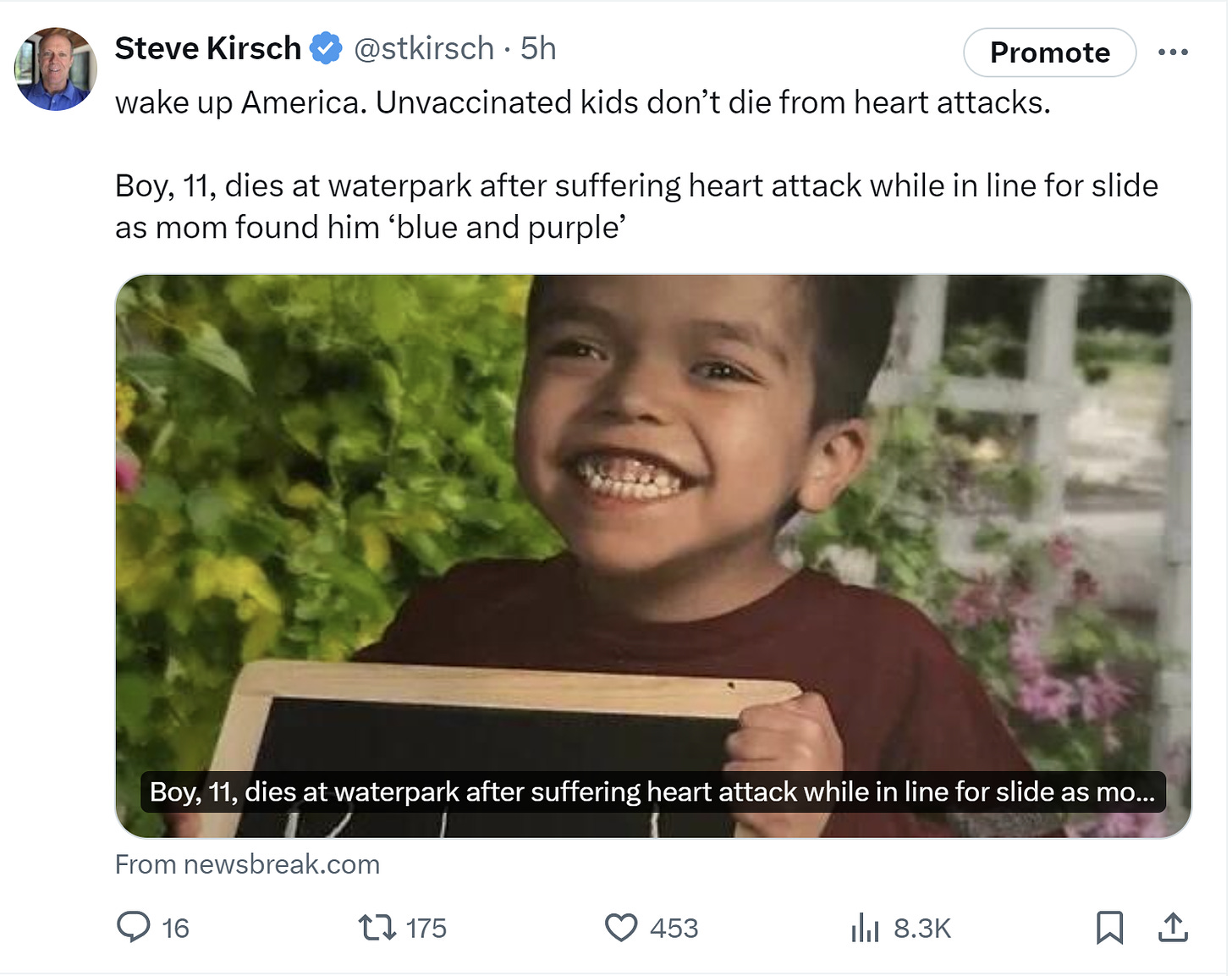Viewport: 1232px width, 976px height.
Task: Bookmark this post
Action: pos(1109,928)
